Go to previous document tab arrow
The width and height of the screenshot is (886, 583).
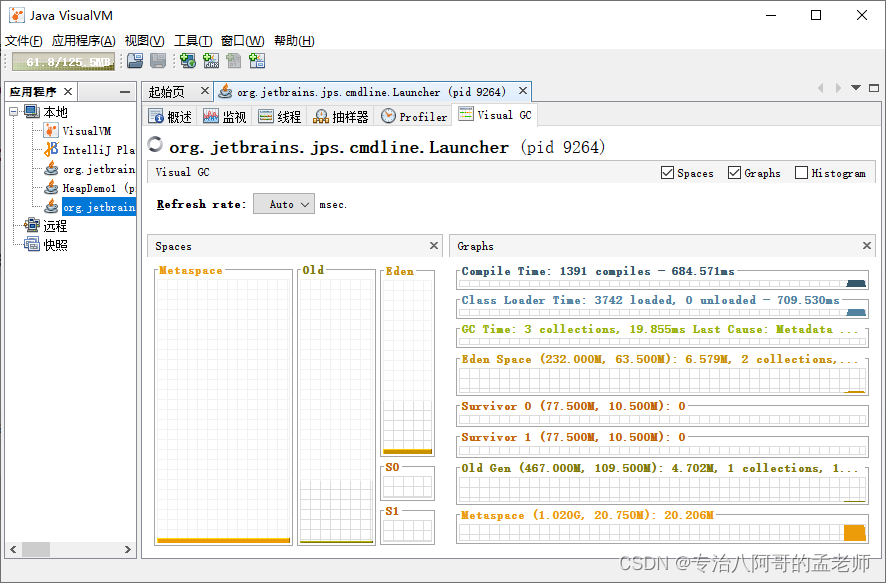pos(821,88)
